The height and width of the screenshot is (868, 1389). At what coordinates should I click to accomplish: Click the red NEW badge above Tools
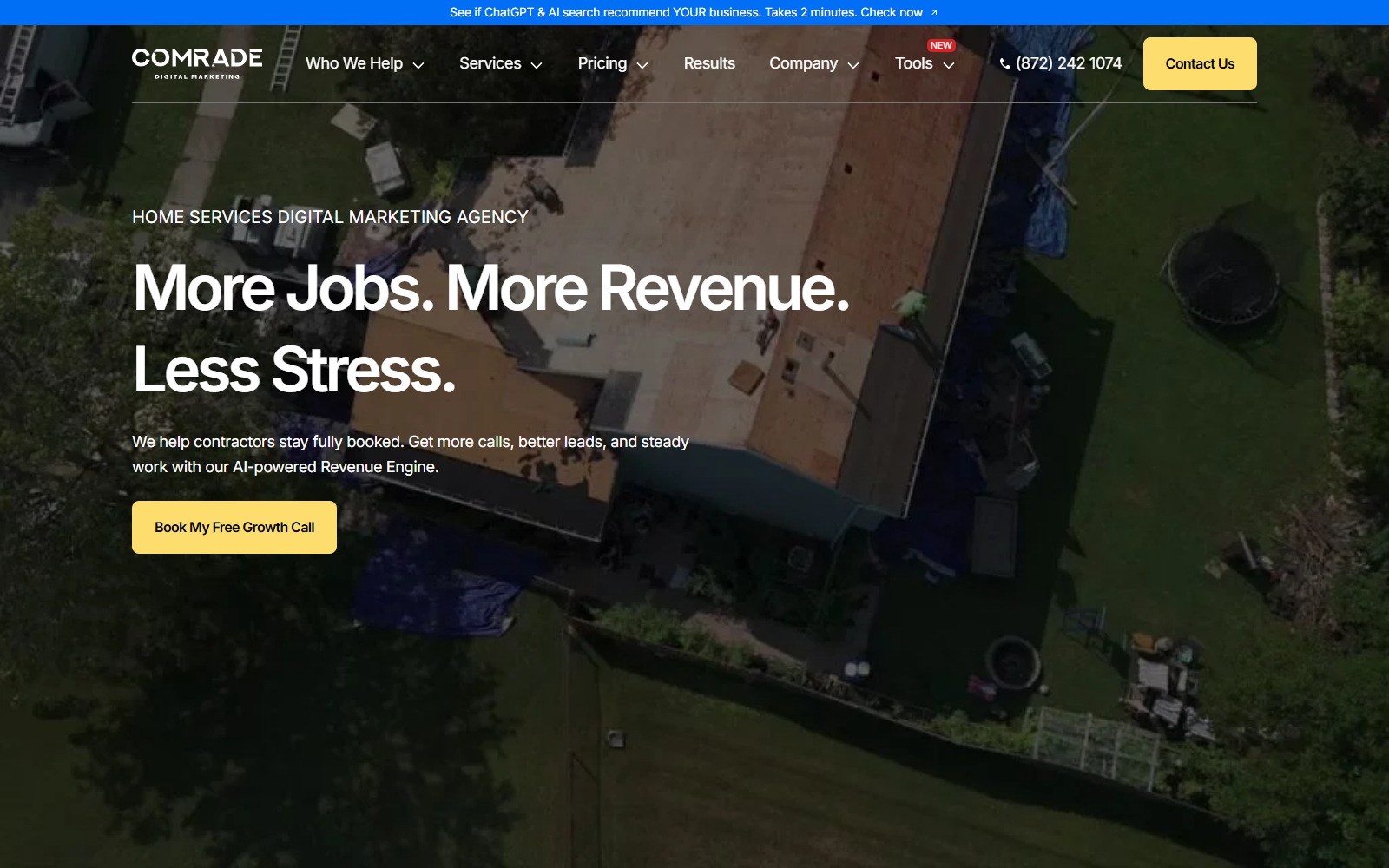click(941, 45)
